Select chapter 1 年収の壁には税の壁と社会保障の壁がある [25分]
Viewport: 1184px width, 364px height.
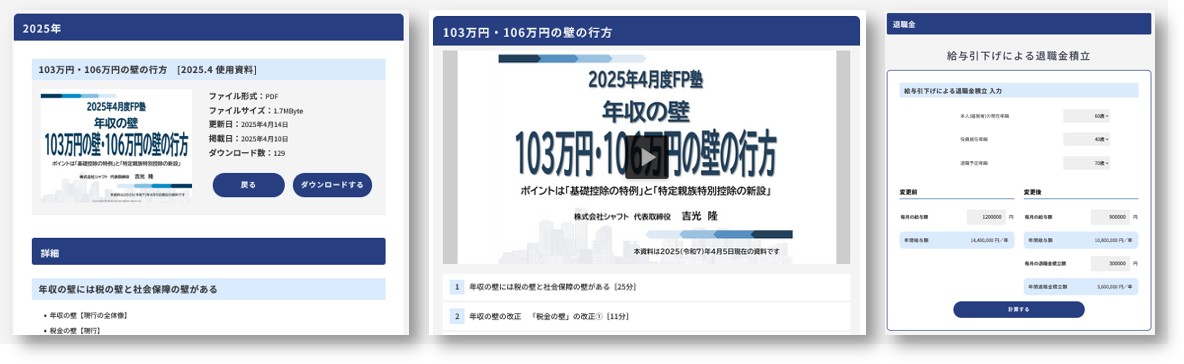click(x=647, y=287)
